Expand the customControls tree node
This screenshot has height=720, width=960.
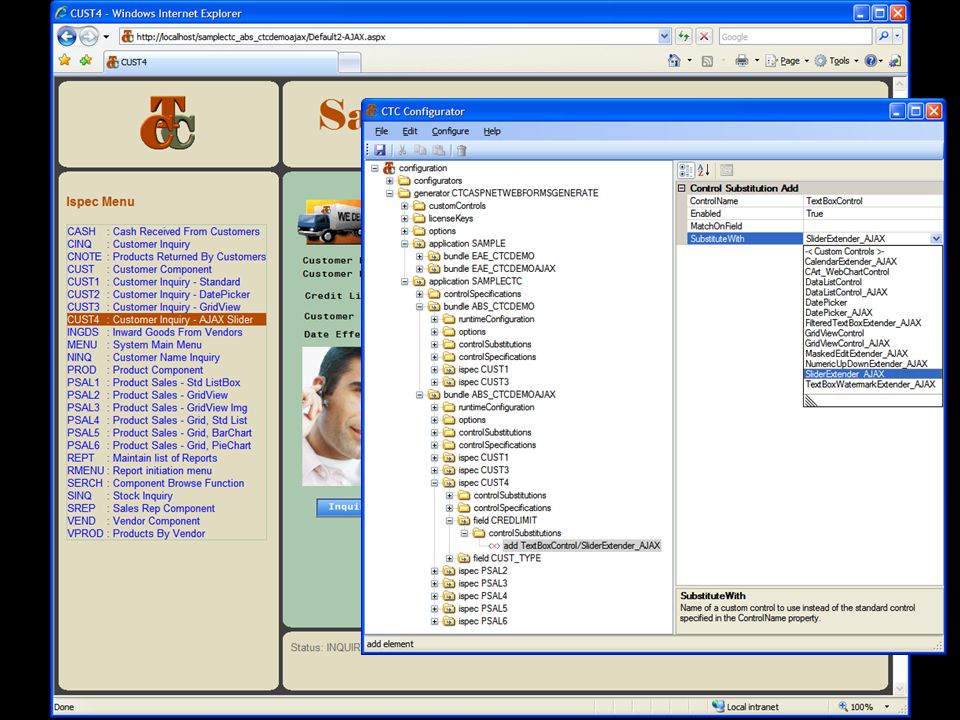coord(405,206)
